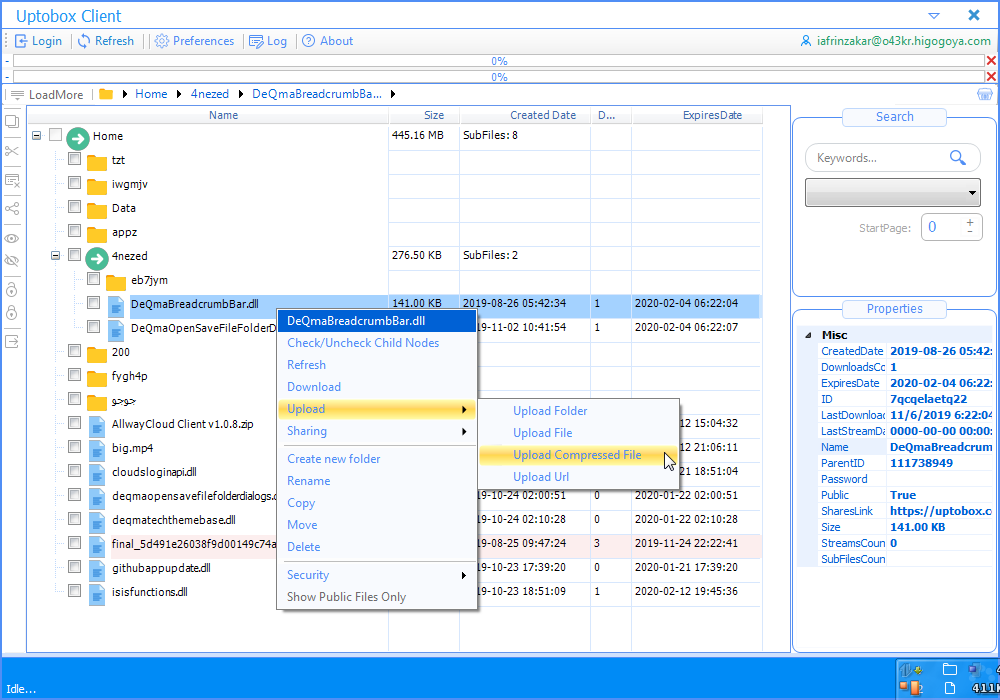Expand the Upload submenu arrow

(464, 409)
